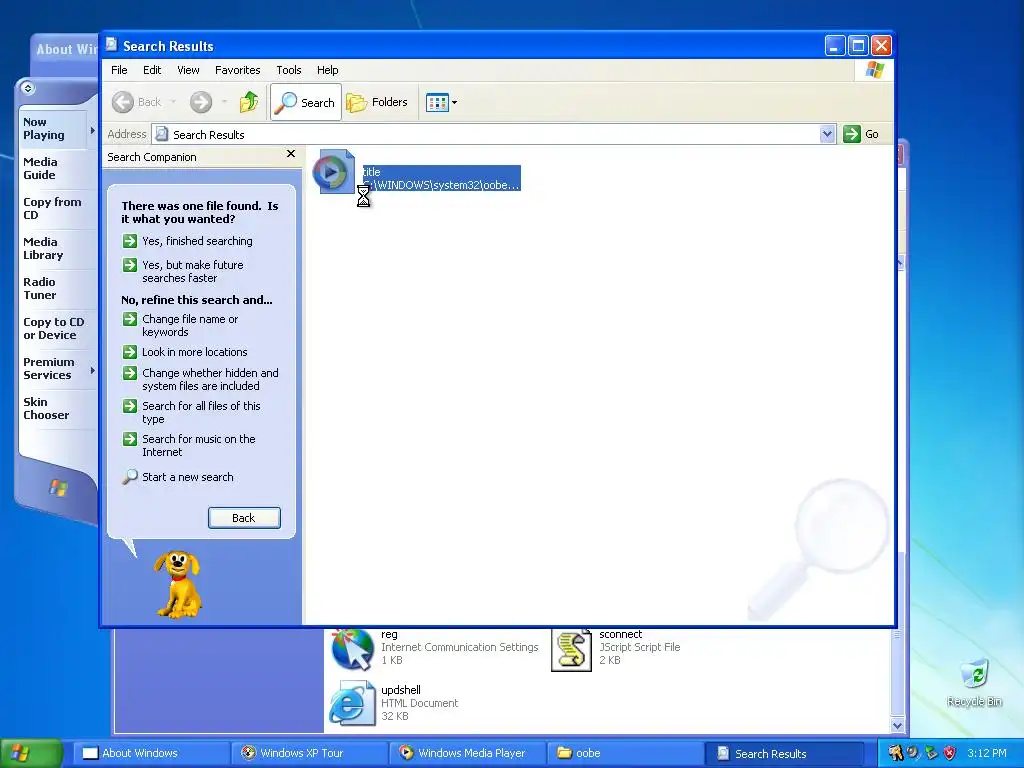Open the Favorites menu

(x=238, y=70)
